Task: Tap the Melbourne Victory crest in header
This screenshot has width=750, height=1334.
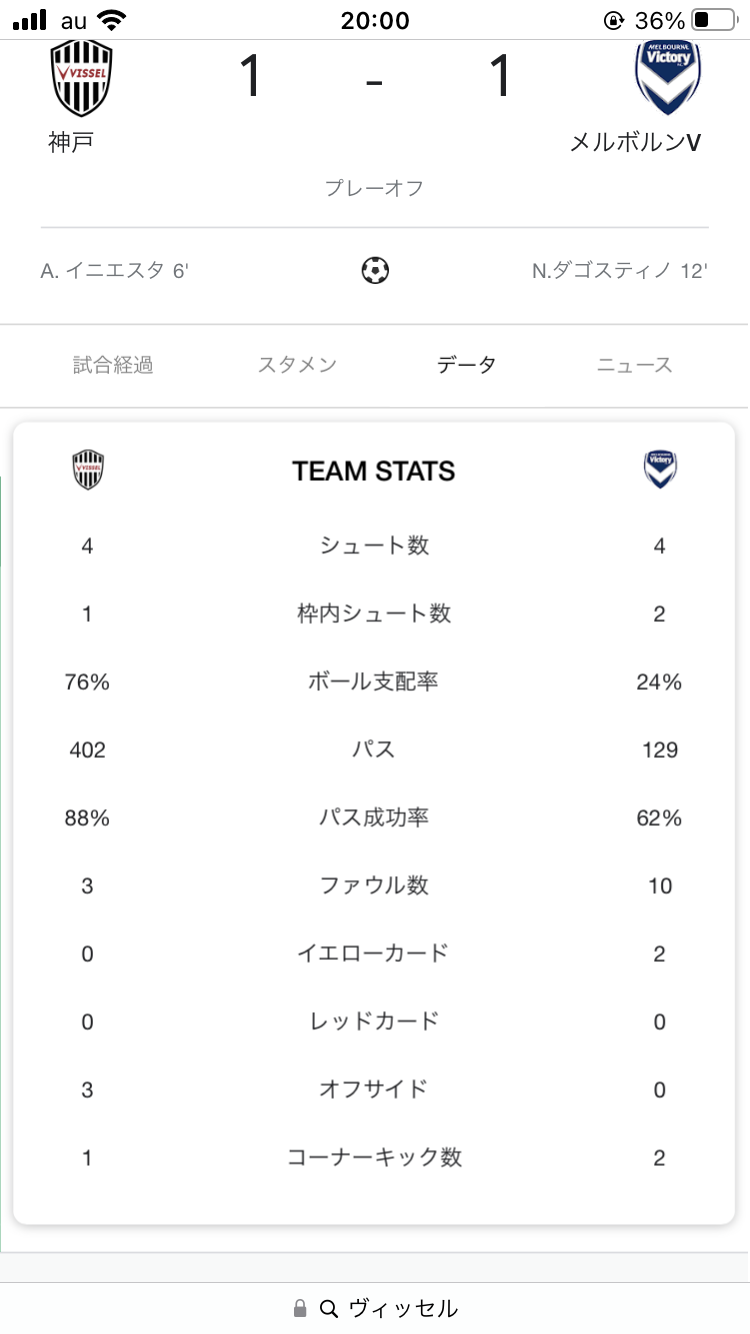Action: (x=668, y=78)
